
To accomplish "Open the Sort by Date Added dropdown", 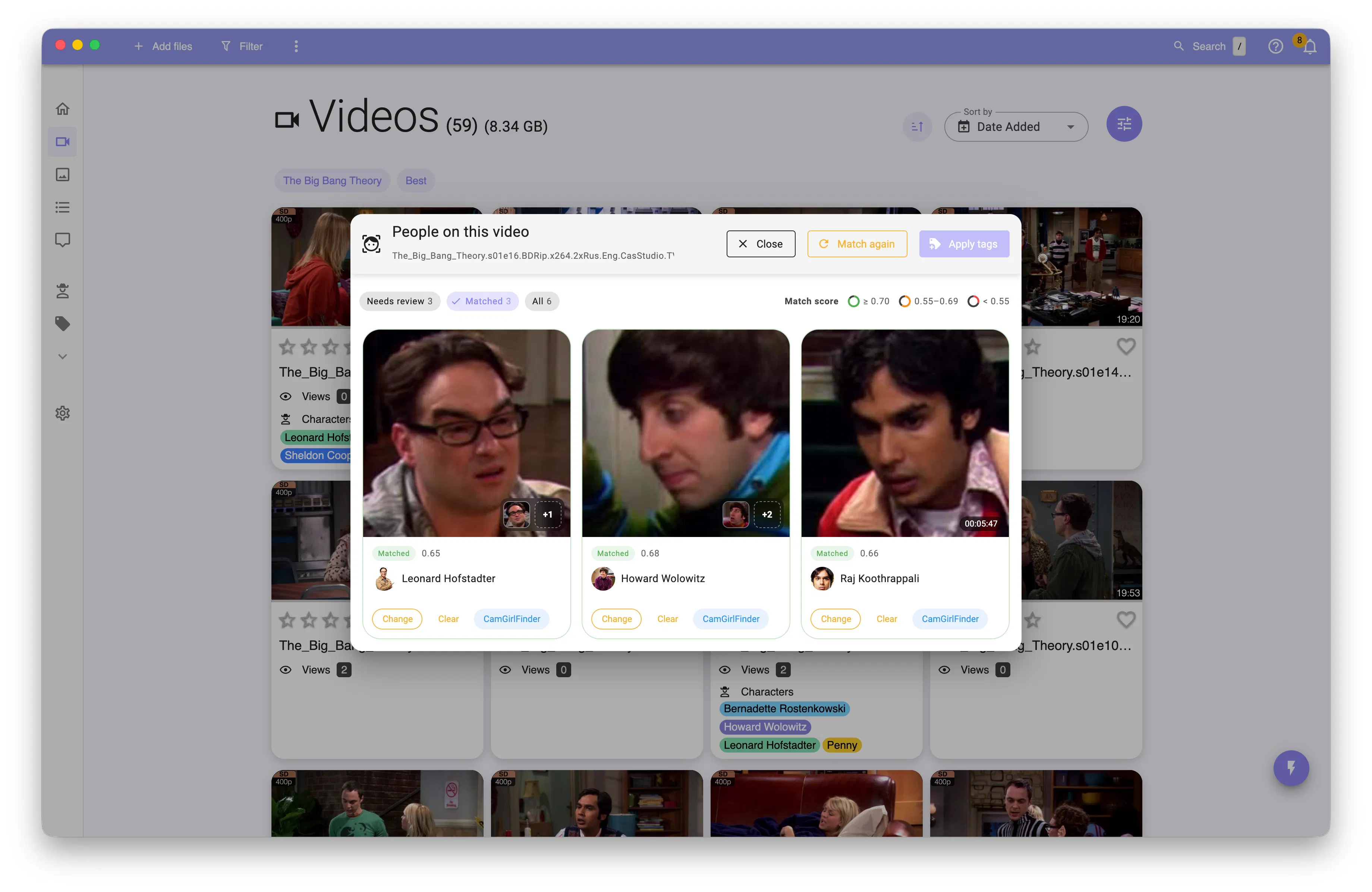I will pyautogui.click(x=1016, y=126).
